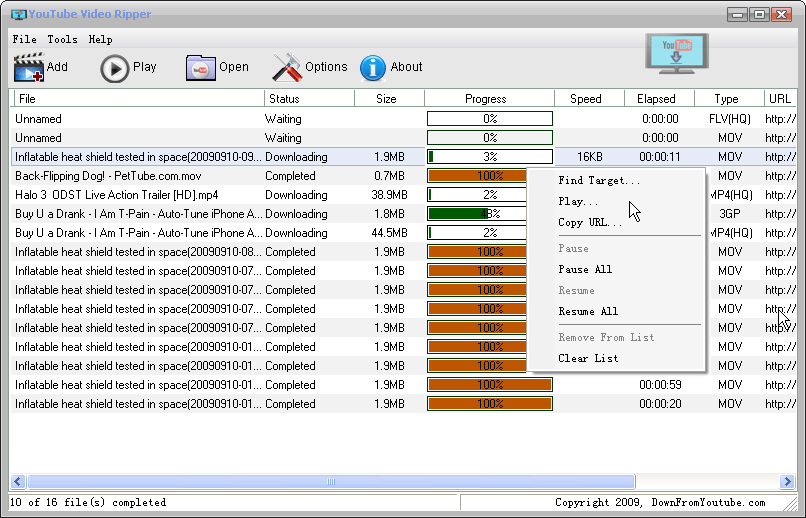Screen dimensions: 806x518
Task: Click the 0% progress bar of FLV(HQ) row
Action: click(x=490, y=119)
